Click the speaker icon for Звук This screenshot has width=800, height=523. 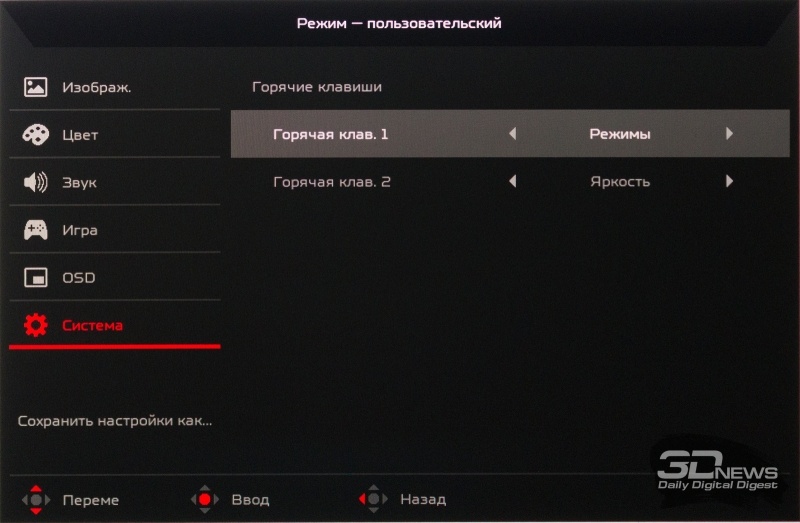[x=36, y=182]
